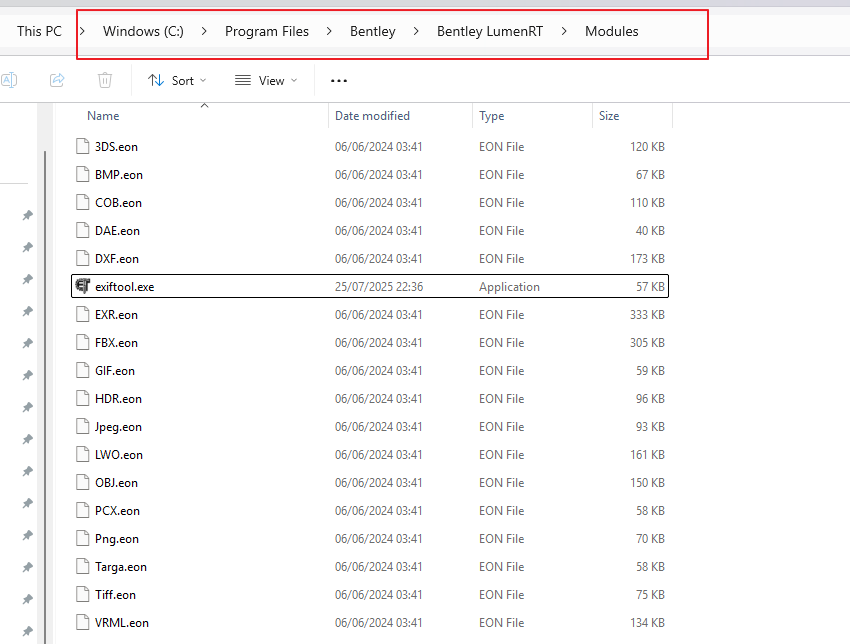Click the Tiff.eon file icon
The width and height of the screenshot is (850, 644).
point(82,595)
